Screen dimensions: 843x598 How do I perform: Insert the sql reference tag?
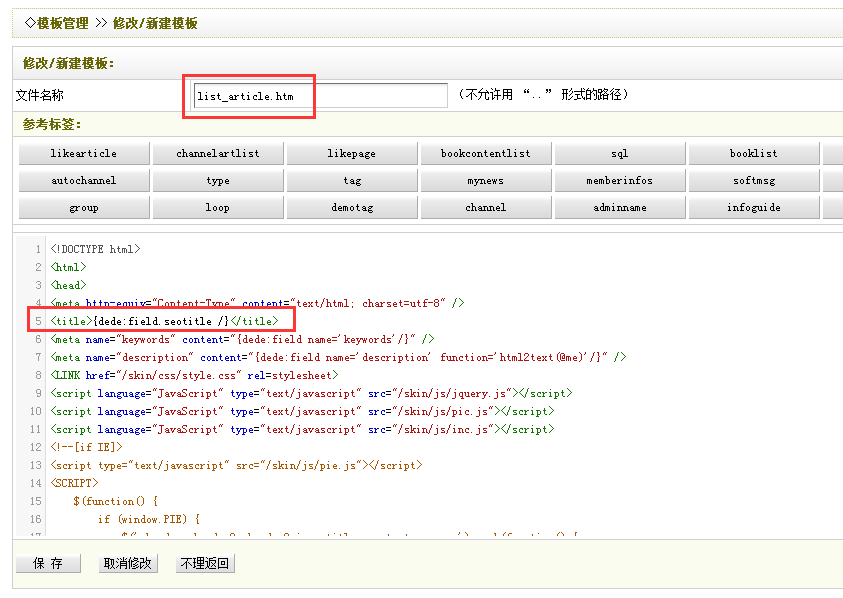[x=620, y=153]
